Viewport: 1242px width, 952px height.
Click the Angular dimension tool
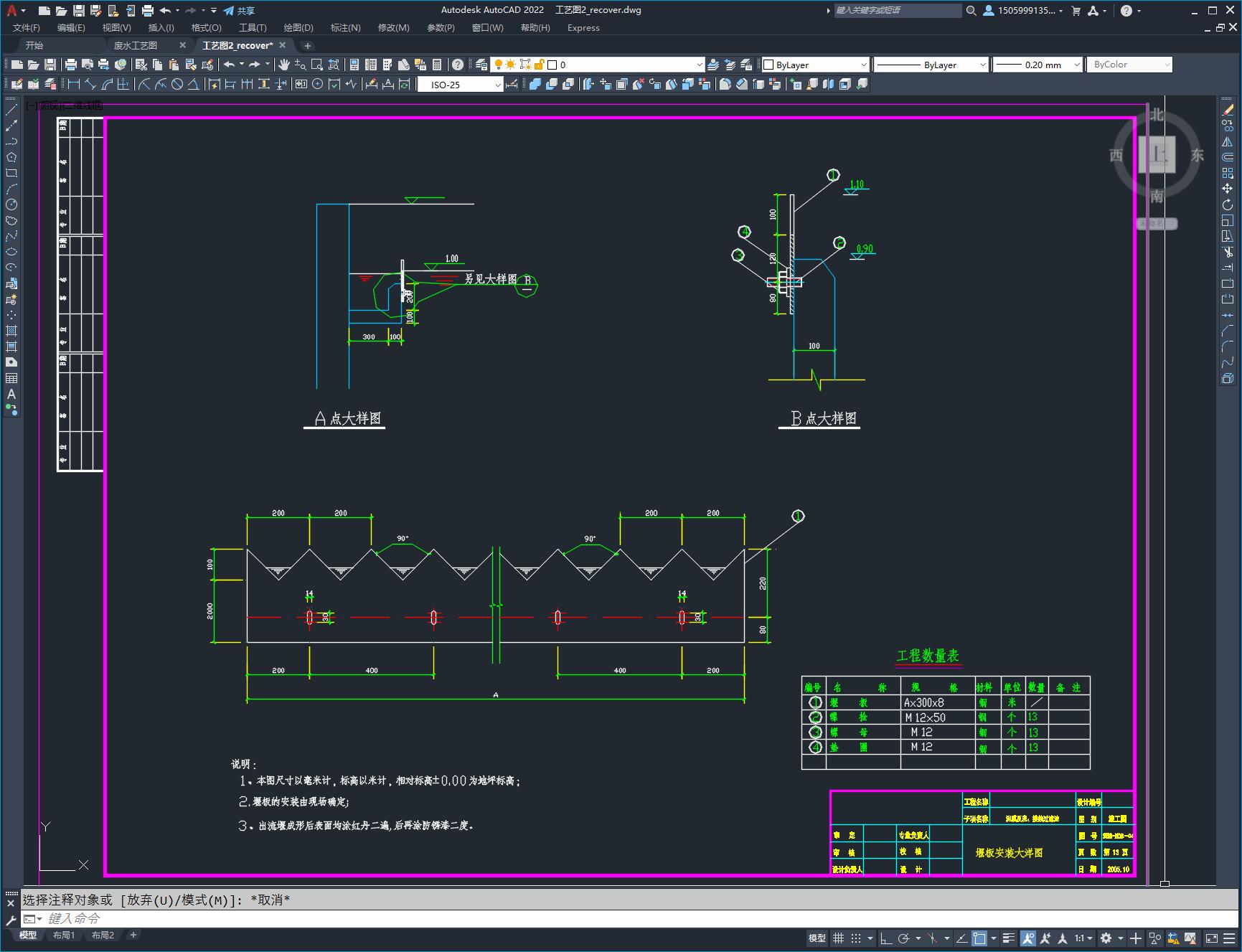pos(193,84)
